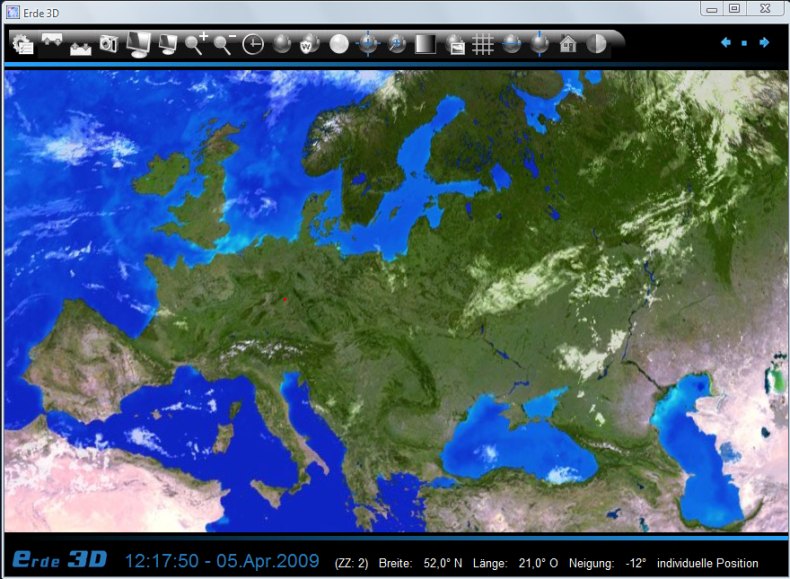Click the small dual monitors icon
The image size is (790, 579).
pyautogui.click(x=167, y=44)
